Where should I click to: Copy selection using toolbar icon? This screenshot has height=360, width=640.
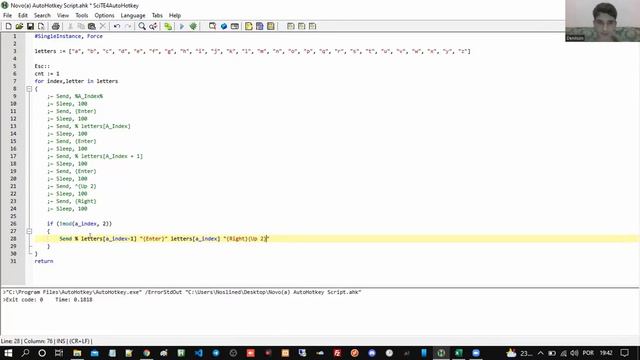point(81,27)
